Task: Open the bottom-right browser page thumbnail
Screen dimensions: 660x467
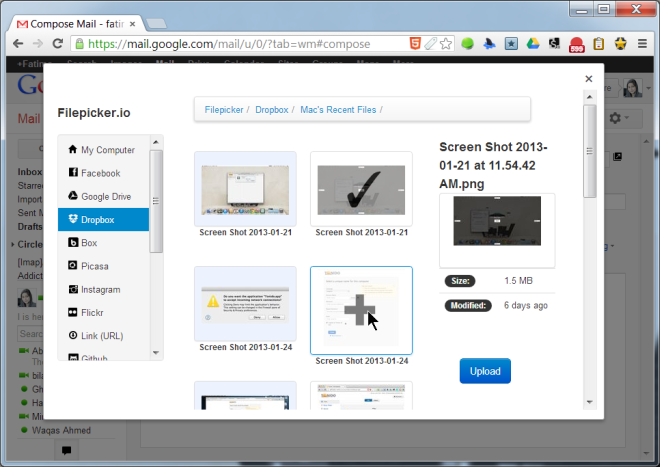Action: [x=361, y=396]
